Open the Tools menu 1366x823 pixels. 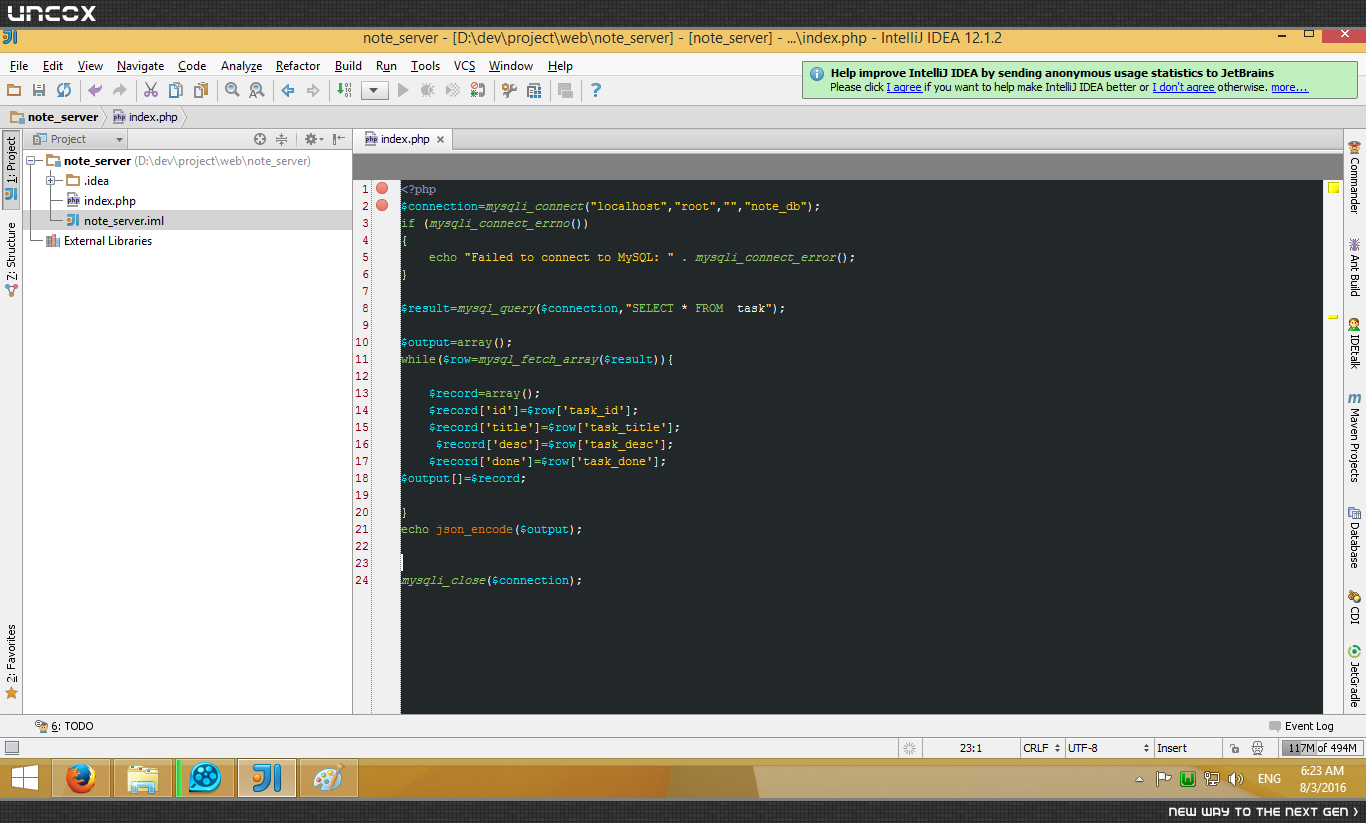pyautogui.click(x=425, y=66)
